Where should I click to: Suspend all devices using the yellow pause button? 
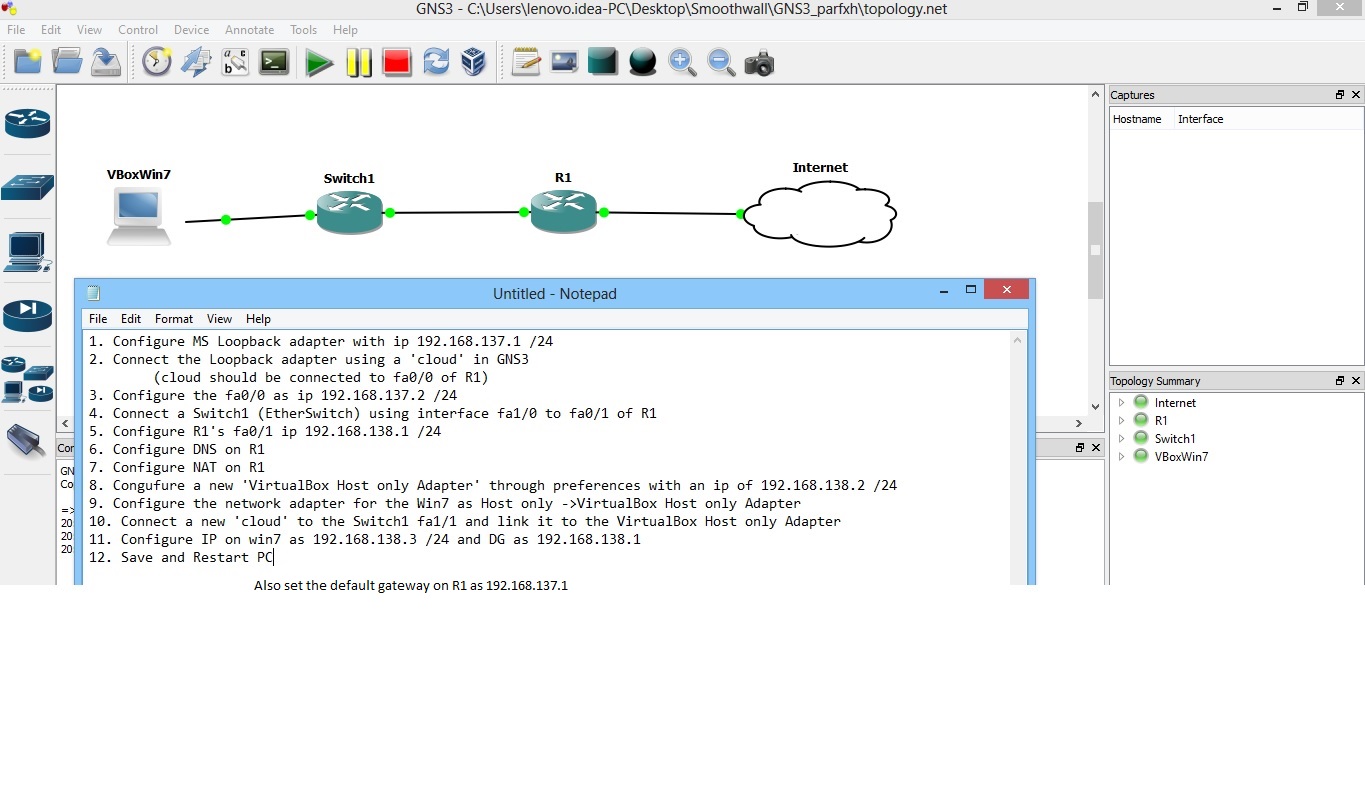point(358,63)
